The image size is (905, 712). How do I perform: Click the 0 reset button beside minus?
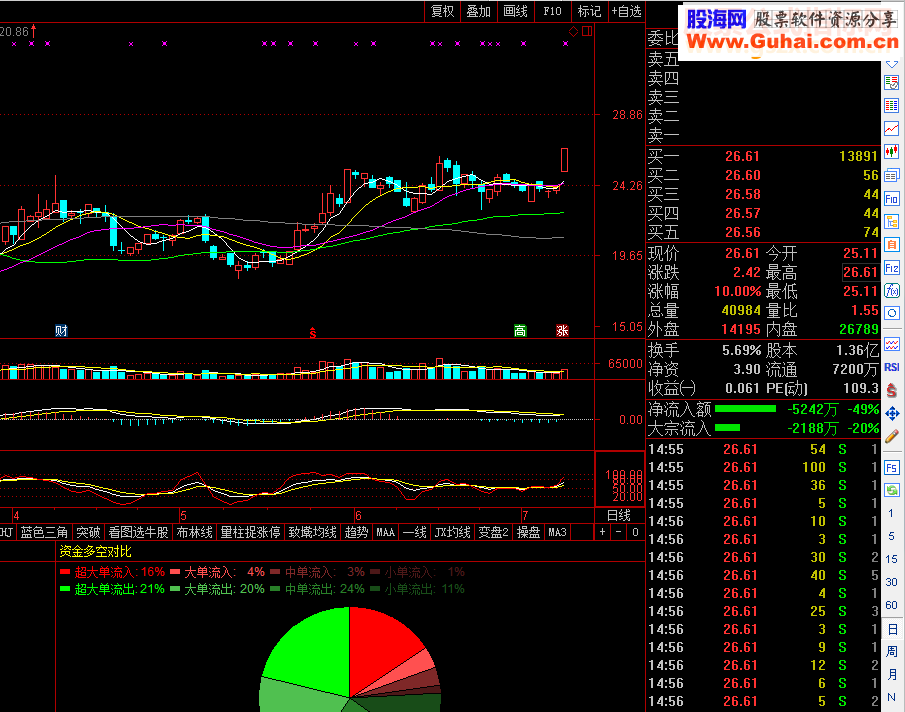click(x=635, y=532)
